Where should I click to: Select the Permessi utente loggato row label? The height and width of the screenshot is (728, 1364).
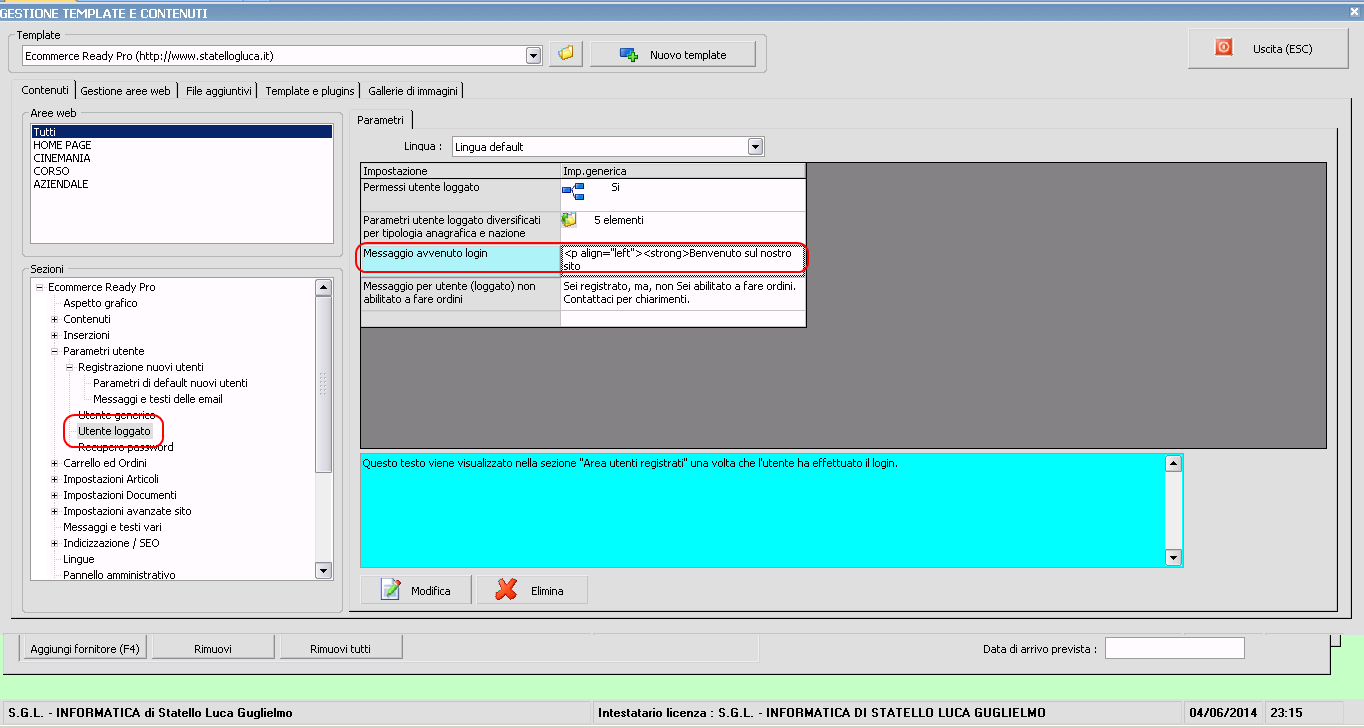pos(460,195)
